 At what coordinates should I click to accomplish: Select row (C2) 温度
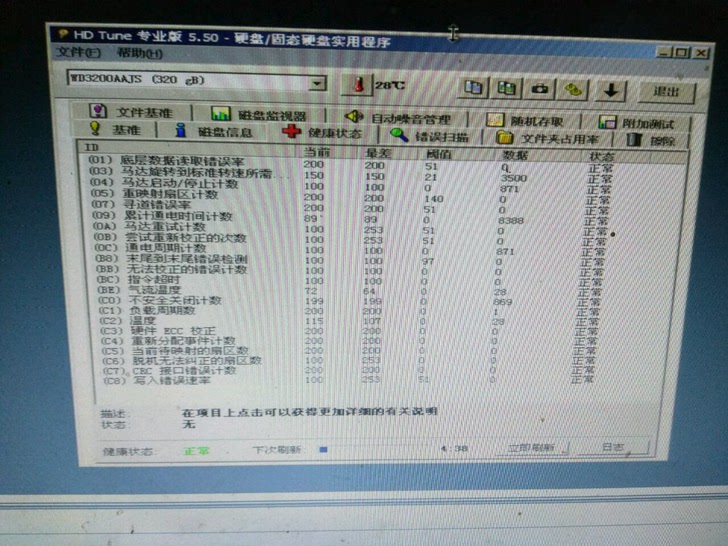coord(383,321)
